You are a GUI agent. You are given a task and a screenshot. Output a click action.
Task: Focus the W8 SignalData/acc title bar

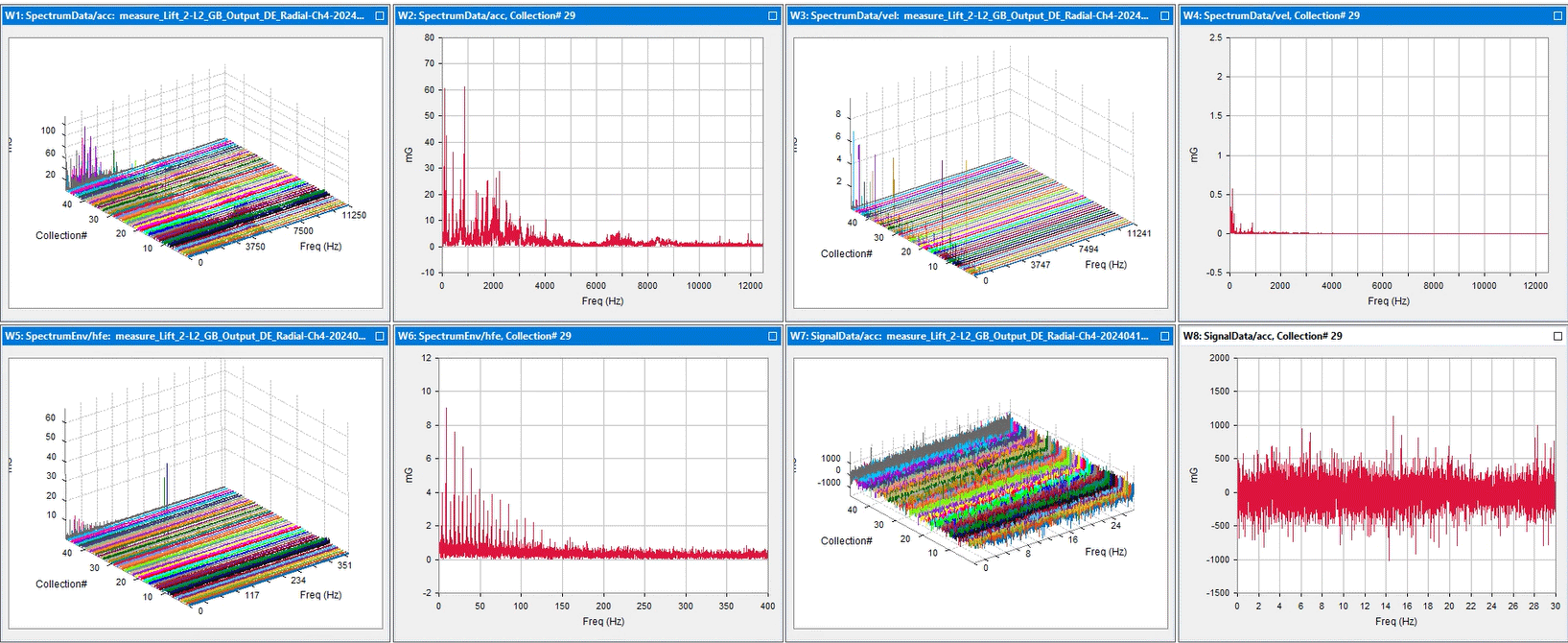tap(1362, 336)
